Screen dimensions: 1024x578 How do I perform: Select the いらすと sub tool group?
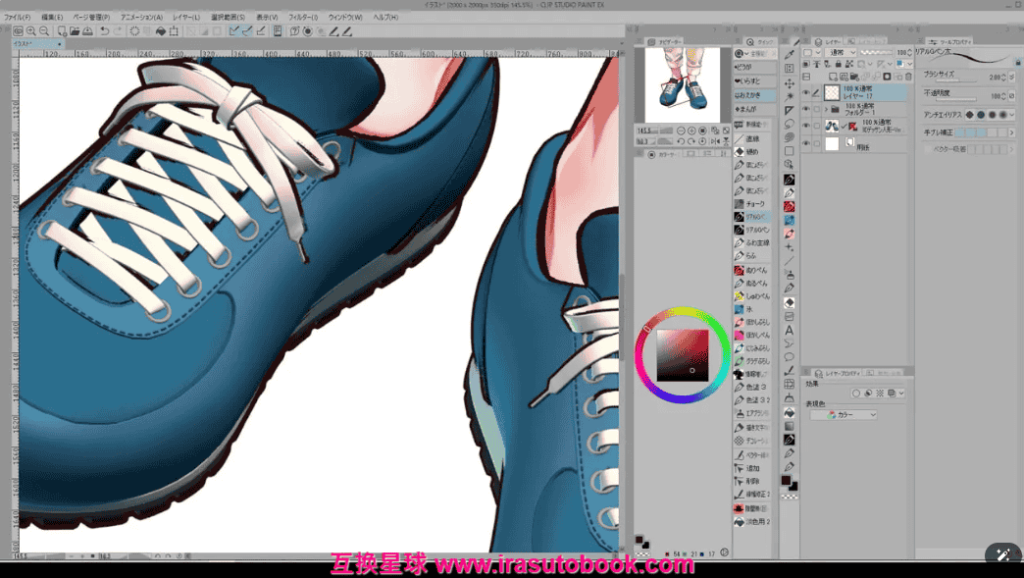click(746, 81)
